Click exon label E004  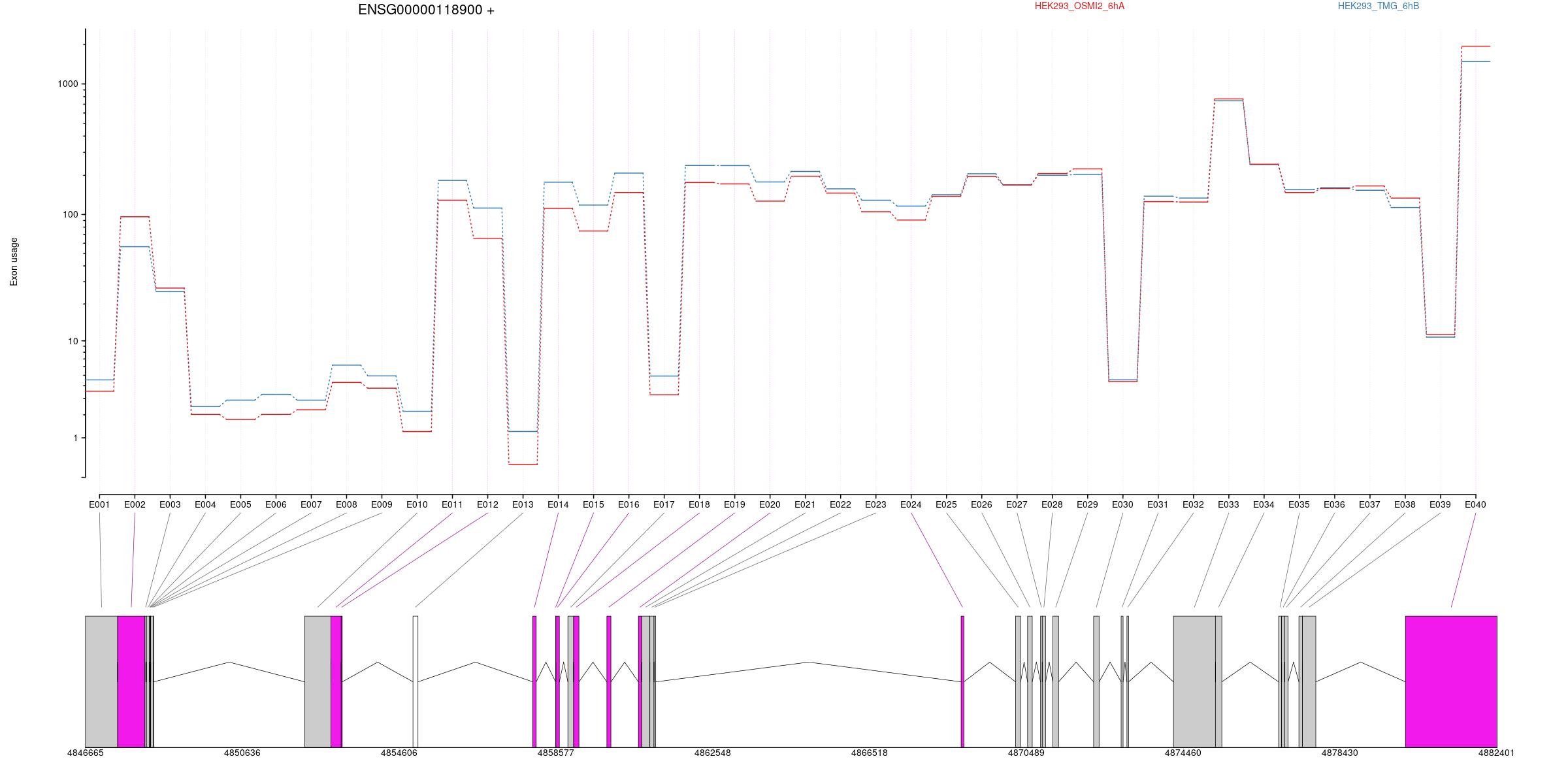pyautogui.click(x=205, y=504)
